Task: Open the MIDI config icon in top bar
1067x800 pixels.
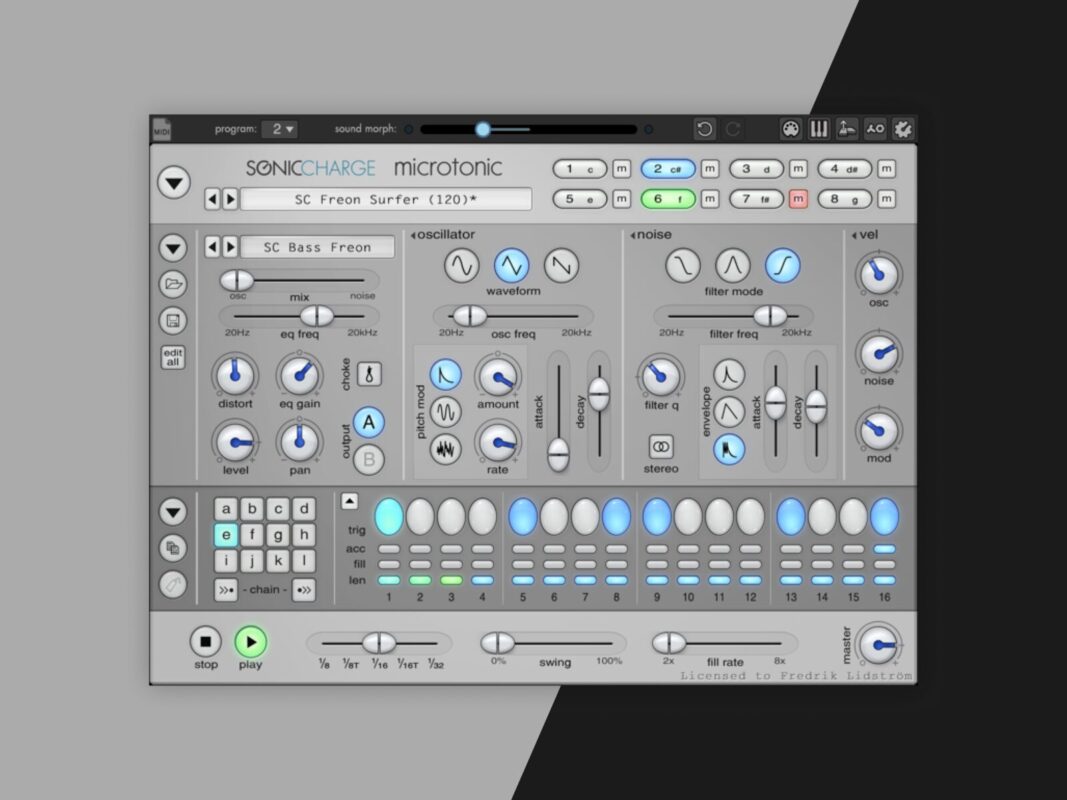Action: coord(790,129)
